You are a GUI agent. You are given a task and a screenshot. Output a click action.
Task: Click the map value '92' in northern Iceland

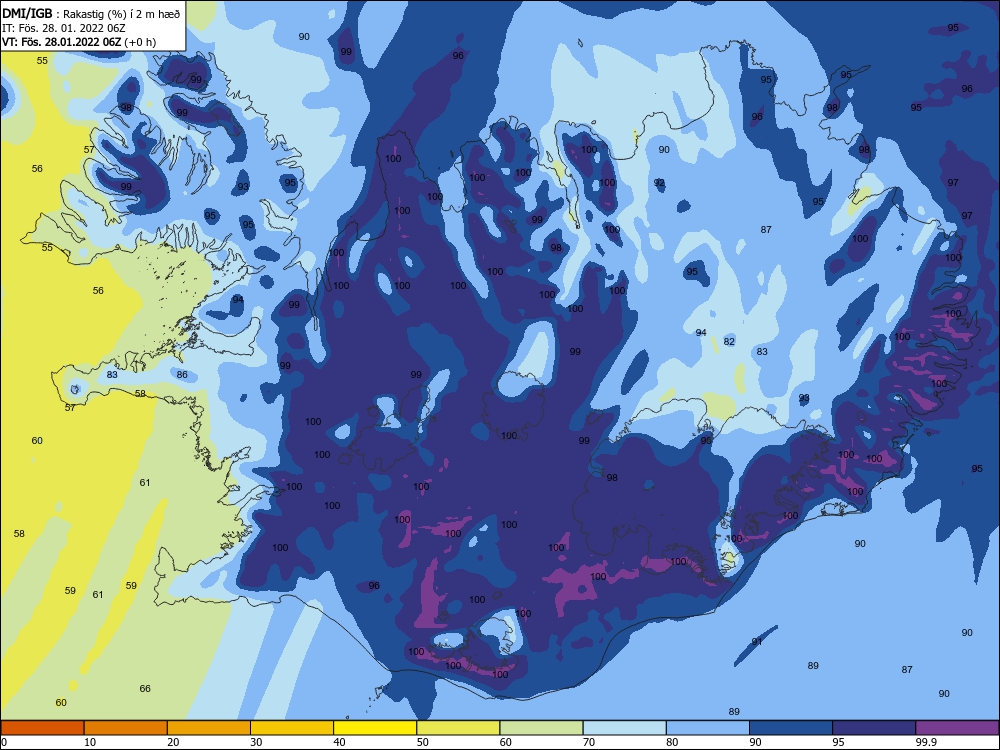click(659, 182)
